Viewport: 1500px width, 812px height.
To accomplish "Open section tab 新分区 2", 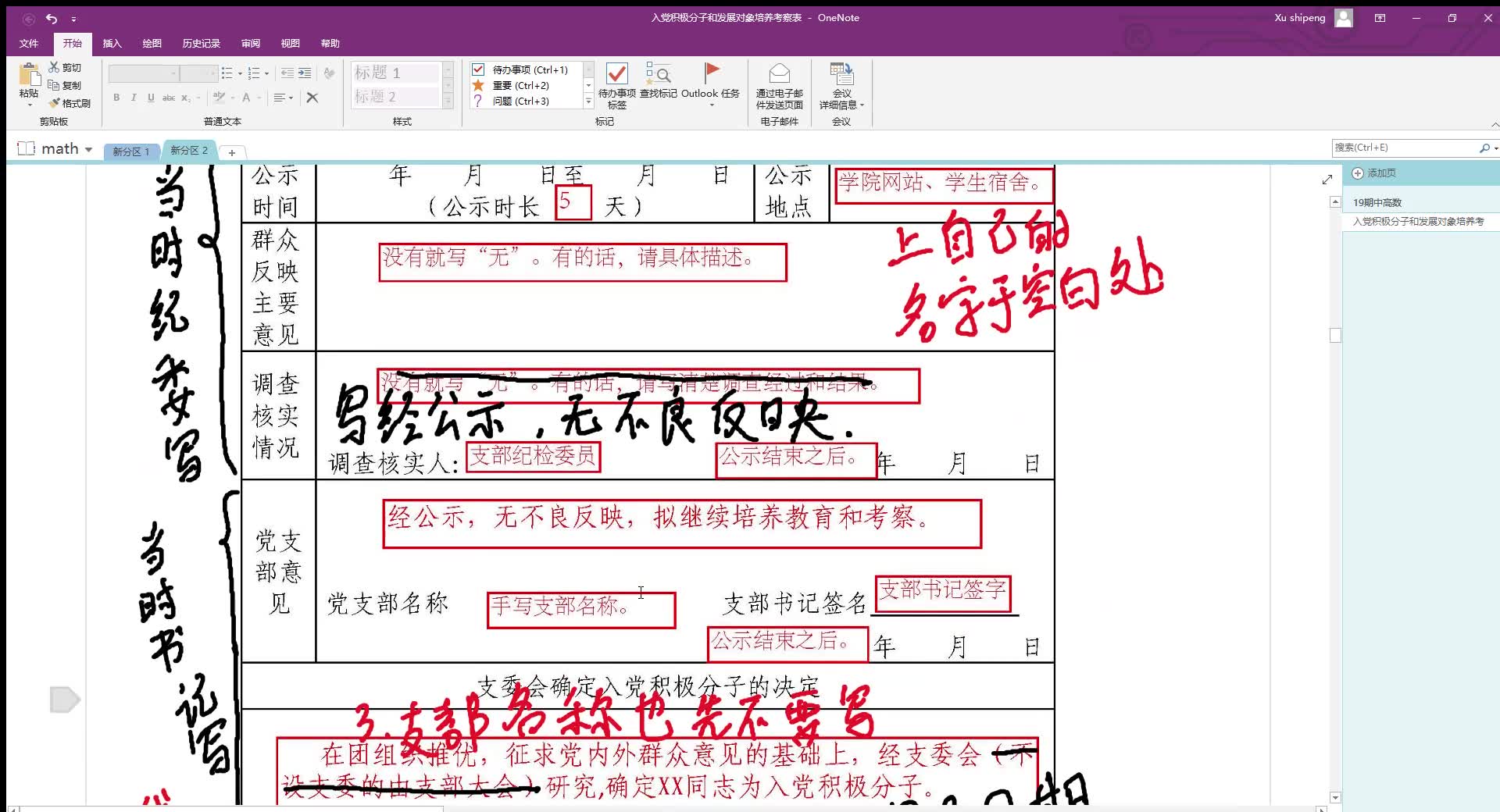I will click(189, 150).
